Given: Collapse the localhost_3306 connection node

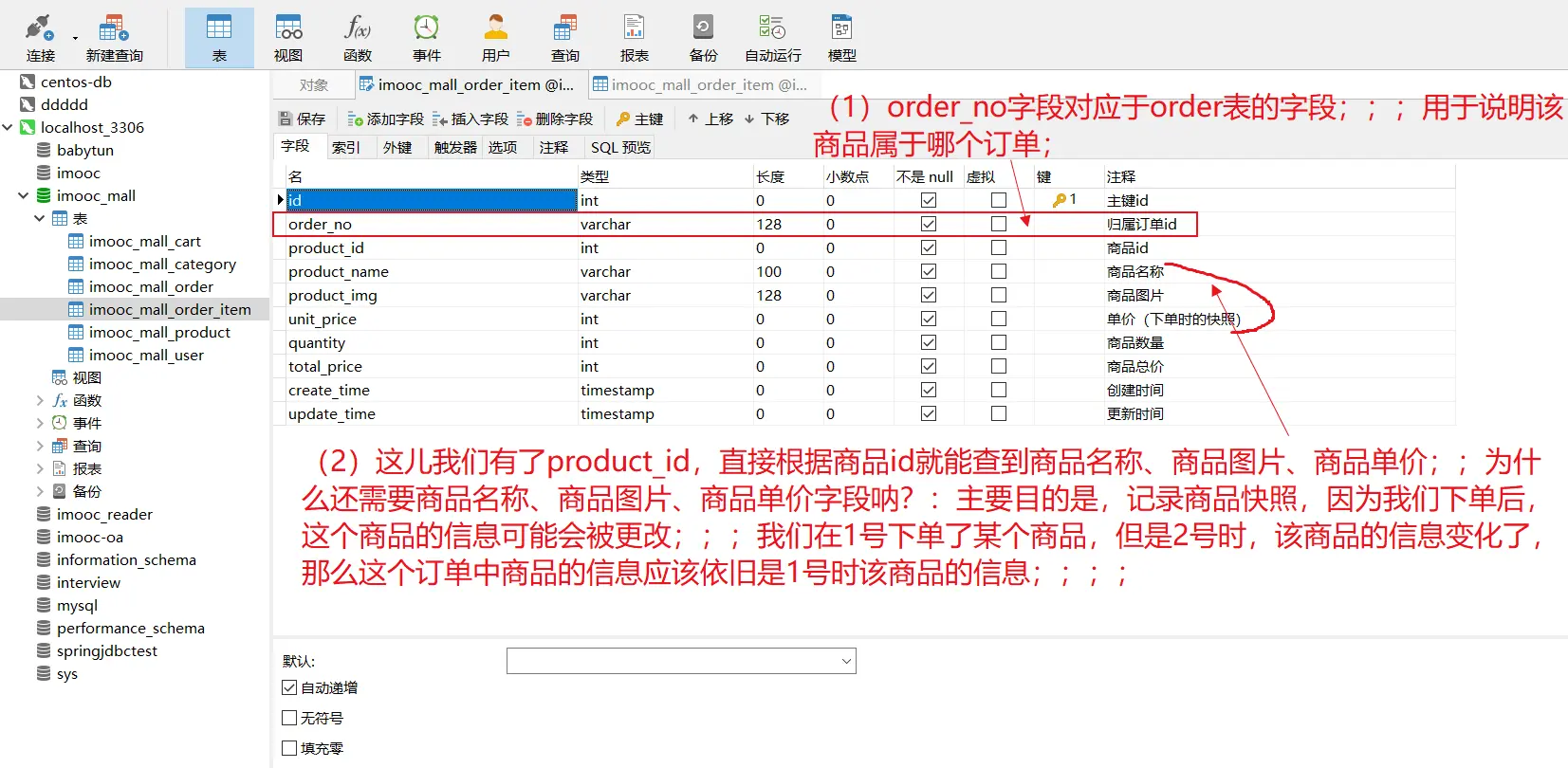Looking at the screenshot, I should click(9, 127).
